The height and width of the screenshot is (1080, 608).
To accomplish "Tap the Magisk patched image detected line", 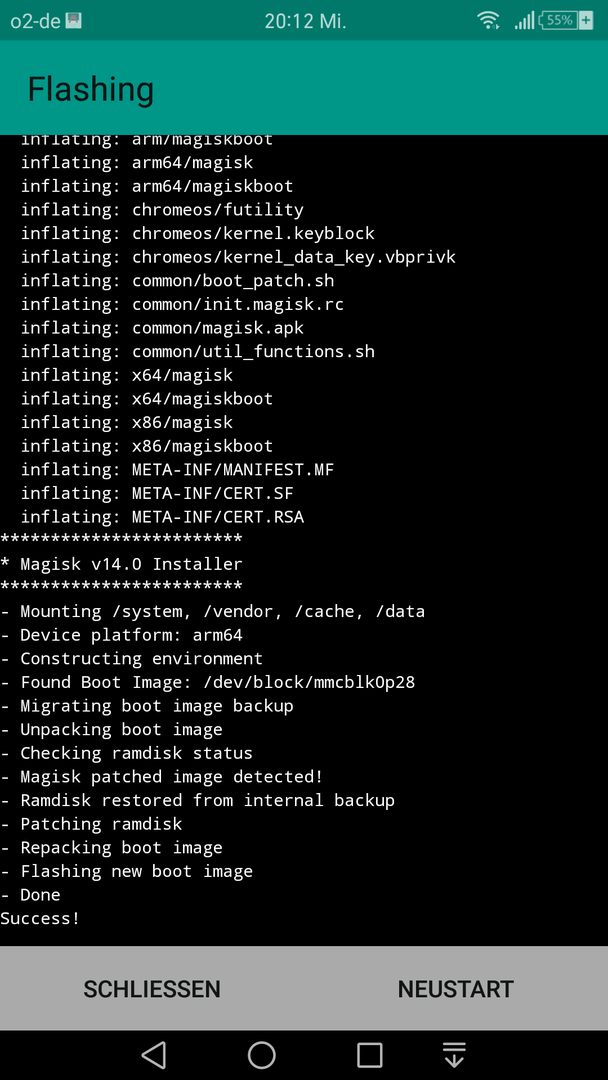I will pyautogui.click(x=162, y=776).
